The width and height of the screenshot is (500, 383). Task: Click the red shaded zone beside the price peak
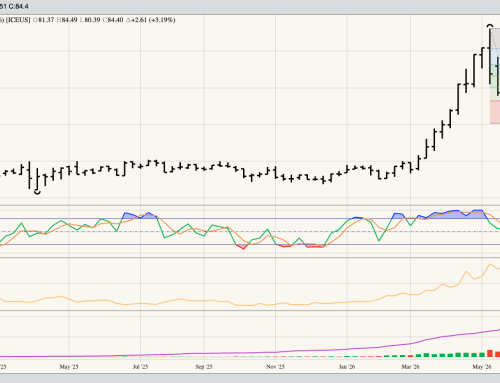[x=495, y=112]
